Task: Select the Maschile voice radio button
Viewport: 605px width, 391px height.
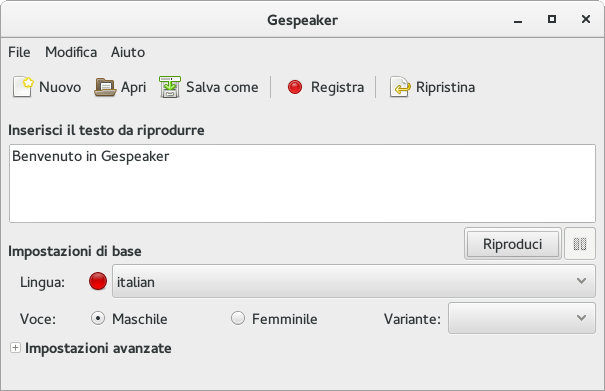Action: coord(98,318)
